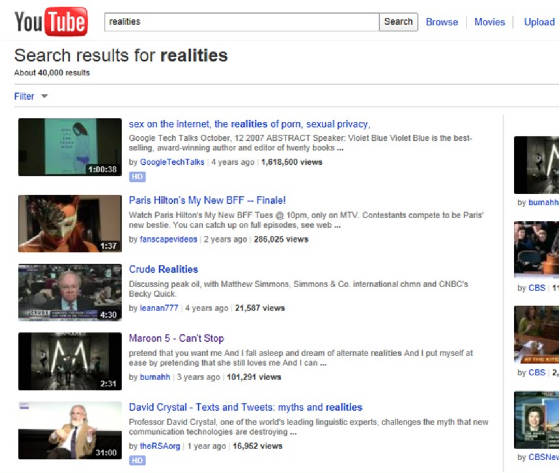Visit the fanscapevideos channel
This screenshot has width=560, height=473.
(x=169, y=239)
